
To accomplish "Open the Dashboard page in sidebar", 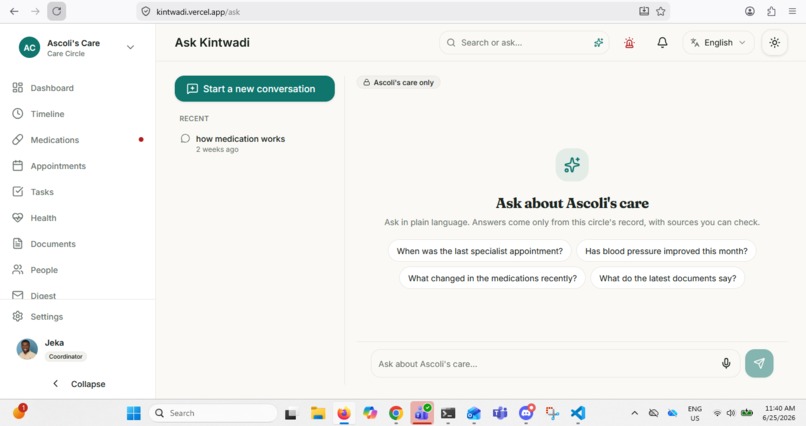I will (x=77, y=88).
